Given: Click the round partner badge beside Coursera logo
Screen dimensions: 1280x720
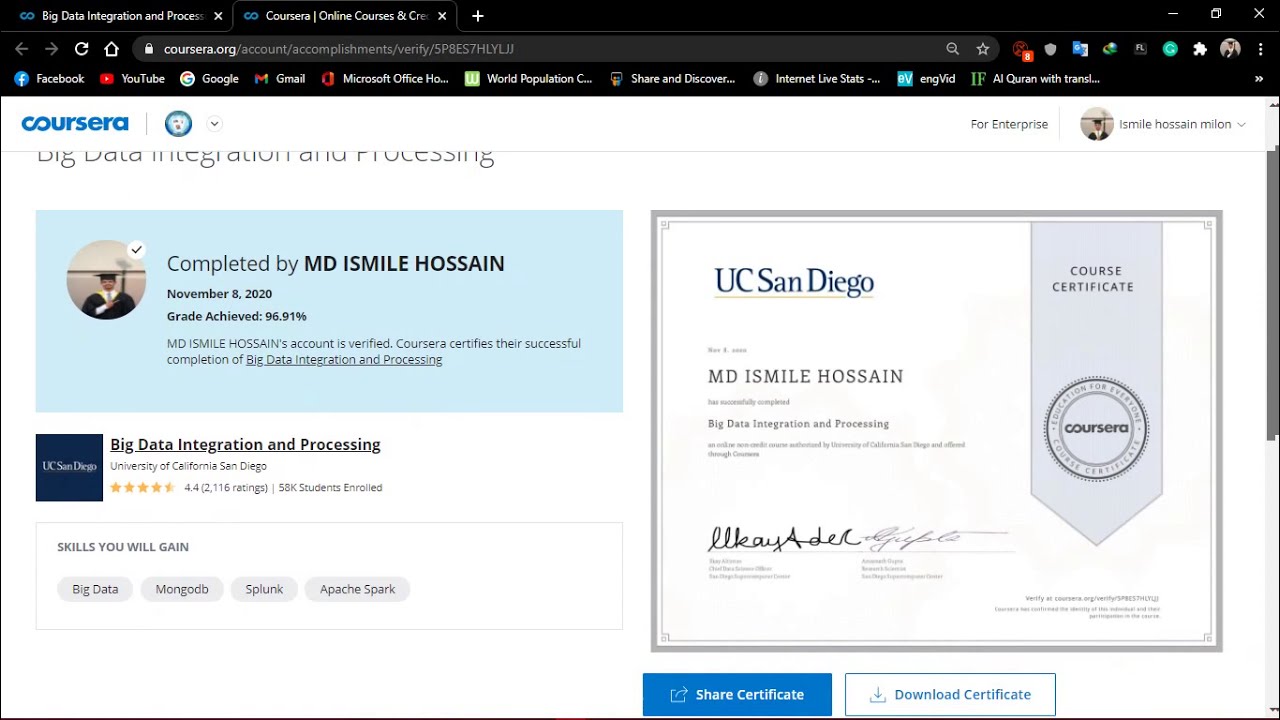Looking at the screenshot, I should click(178, 124).
